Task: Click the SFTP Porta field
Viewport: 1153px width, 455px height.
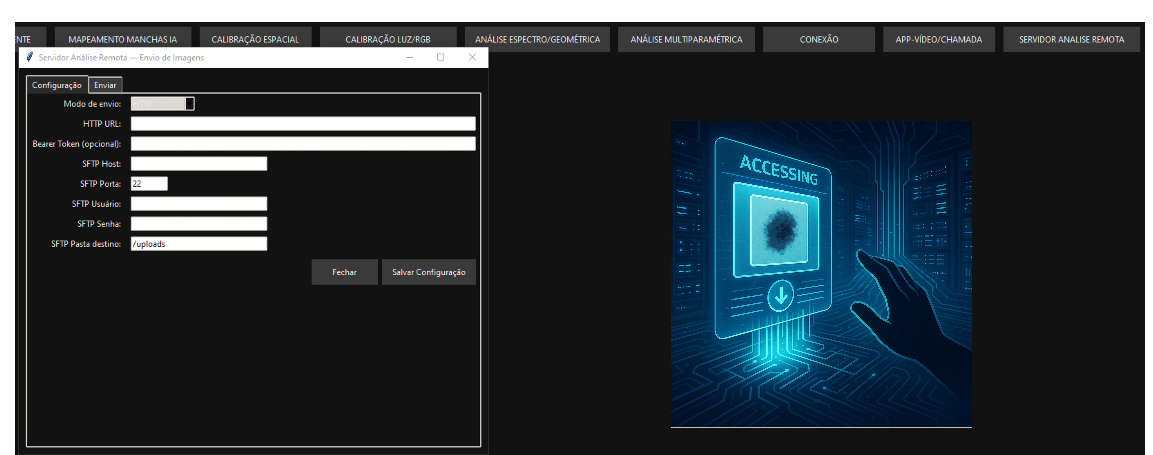Action: point(149,184)
